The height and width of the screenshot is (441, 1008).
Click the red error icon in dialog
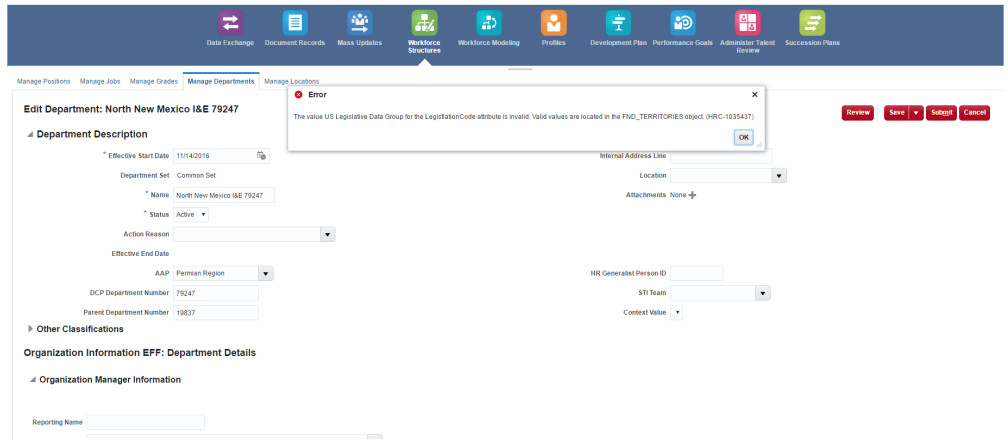click(298, 94)
